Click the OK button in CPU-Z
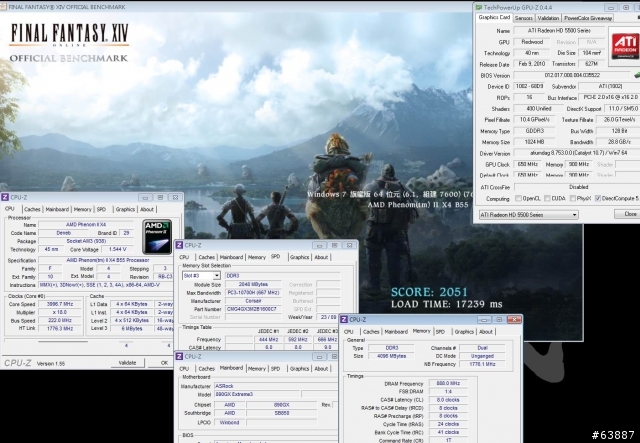The width and height of the screenshot is (640, 443). click(x=164, y=363)
